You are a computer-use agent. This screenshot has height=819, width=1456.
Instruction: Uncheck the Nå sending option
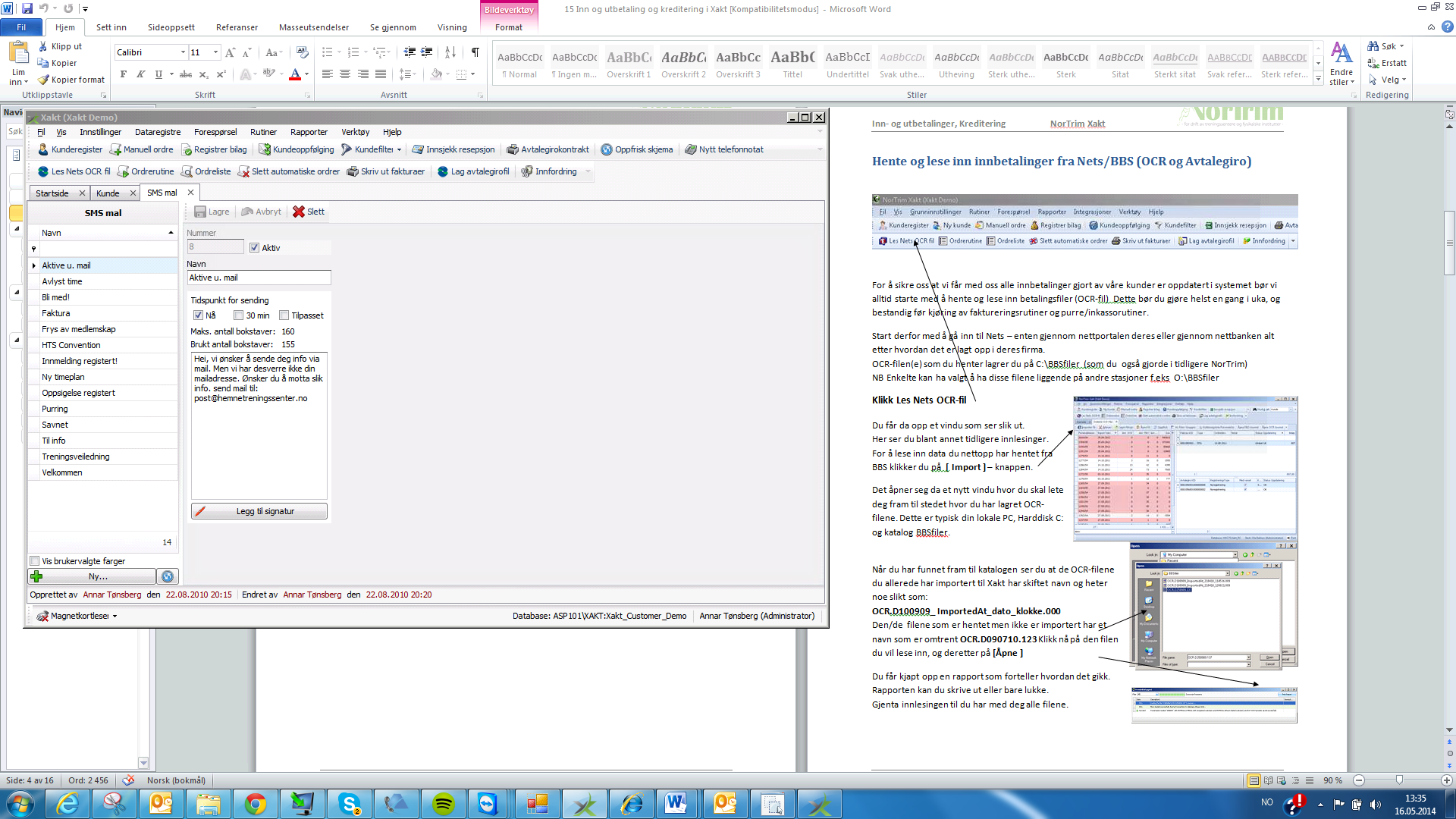pyautogui.click(x=198, y=315)
